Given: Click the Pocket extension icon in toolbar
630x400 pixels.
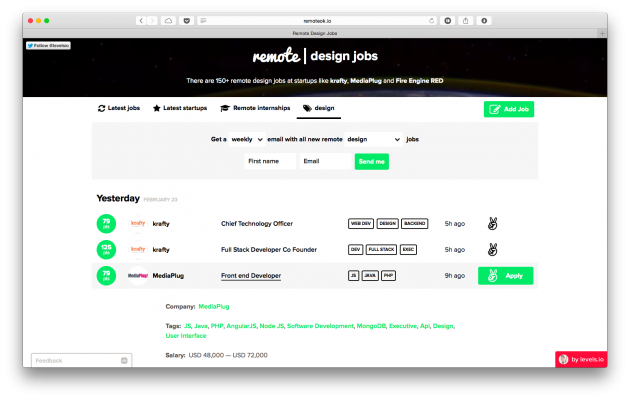Looking at the screenshot, I should pos(185,20).
